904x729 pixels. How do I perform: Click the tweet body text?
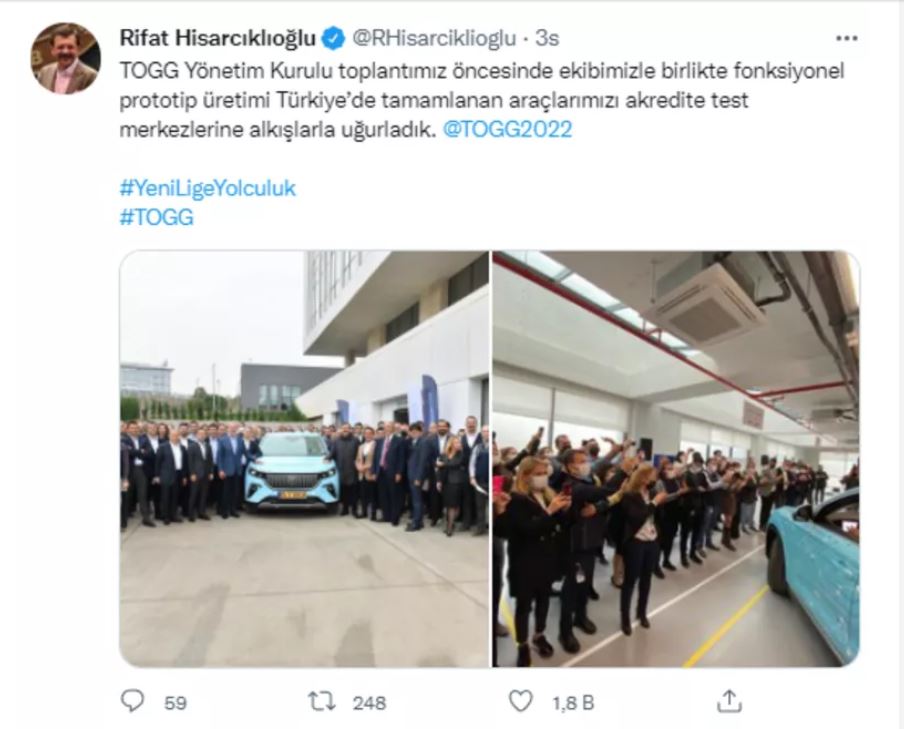coord(482,100)
